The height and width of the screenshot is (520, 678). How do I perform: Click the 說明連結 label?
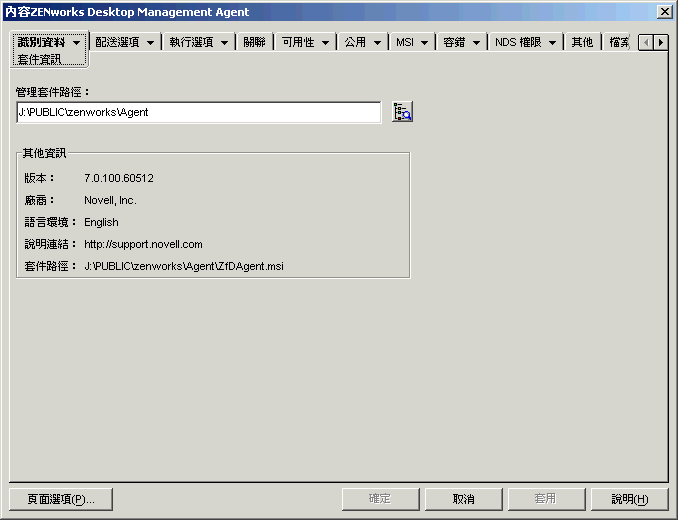coord(50,244)
